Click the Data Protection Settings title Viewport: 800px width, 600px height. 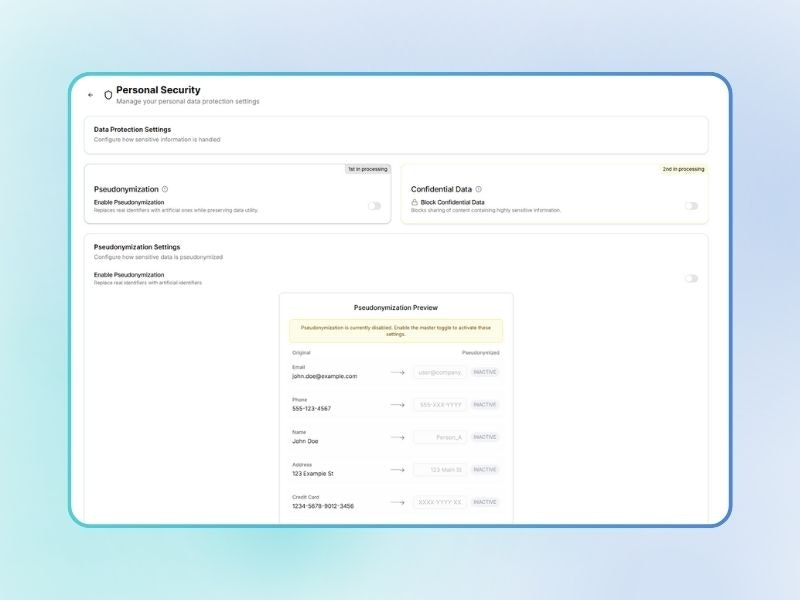pyautogui.click(x=132, y=130)
